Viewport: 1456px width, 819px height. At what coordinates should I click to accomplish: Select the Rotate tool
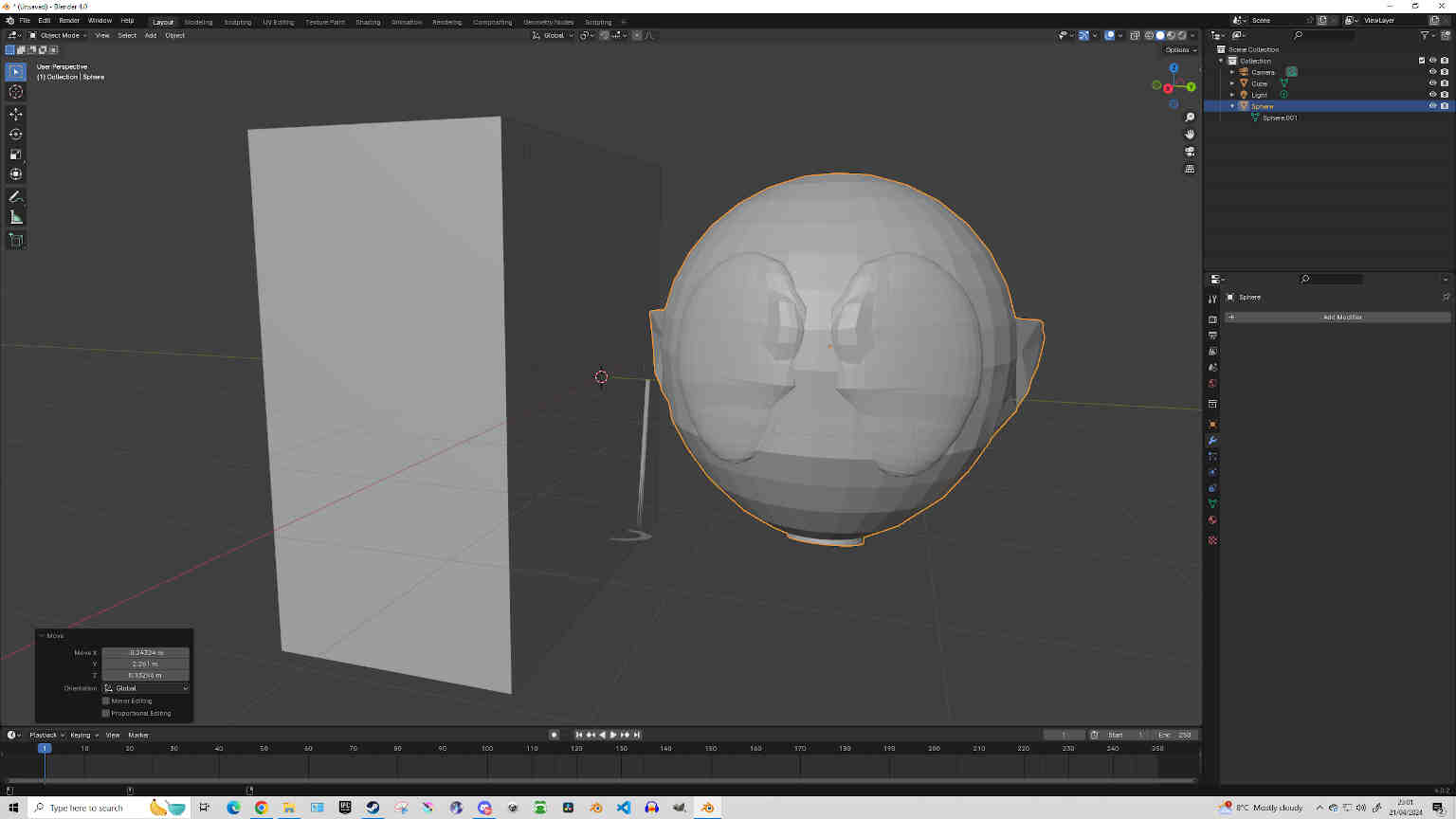click(x=15, y=134)
